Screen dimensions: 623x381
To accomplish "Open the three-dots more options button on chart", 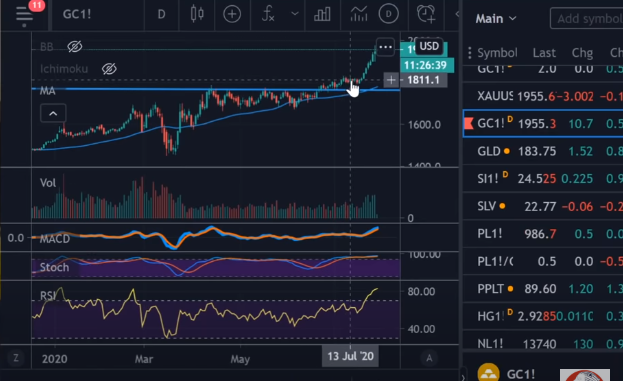I will (x=385, y=47).
